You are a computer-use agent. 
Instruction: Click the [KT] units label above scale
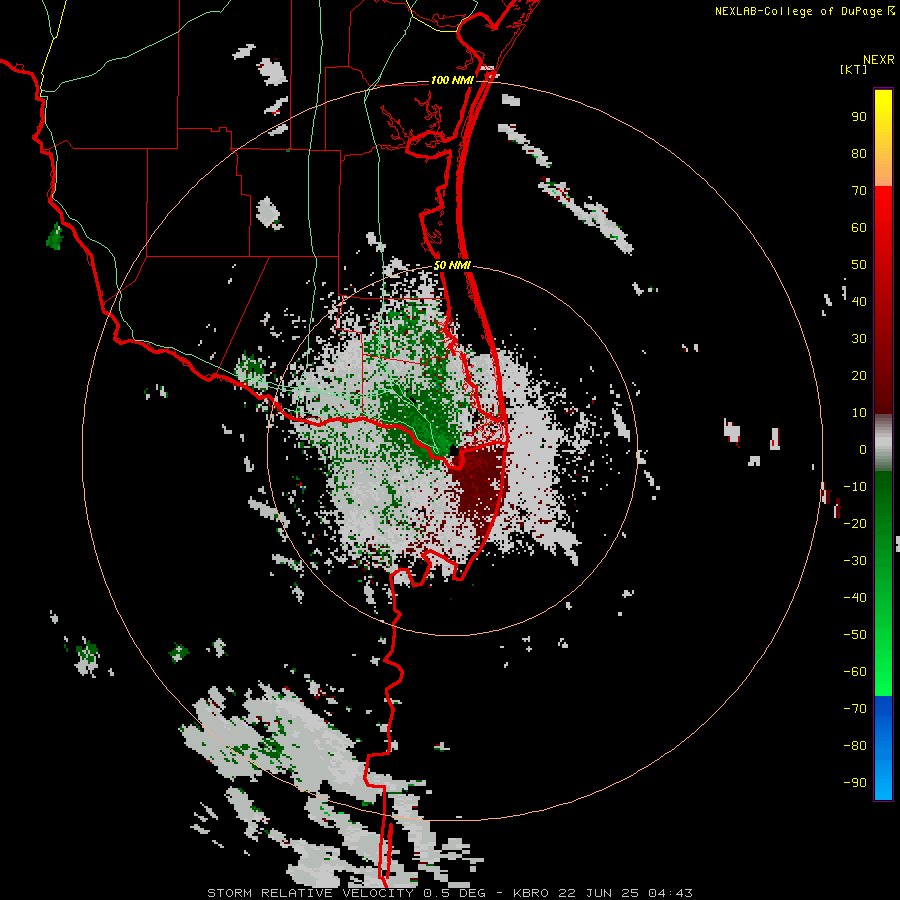(x=854, y=69)
